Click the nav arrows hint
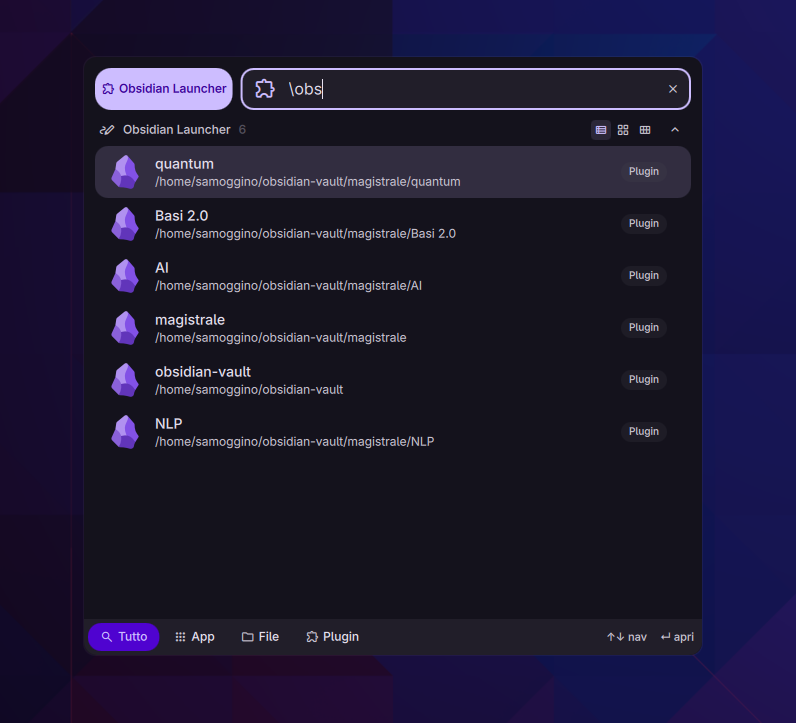Viewport: 796px width, 723px height. [x=626, y=637]
